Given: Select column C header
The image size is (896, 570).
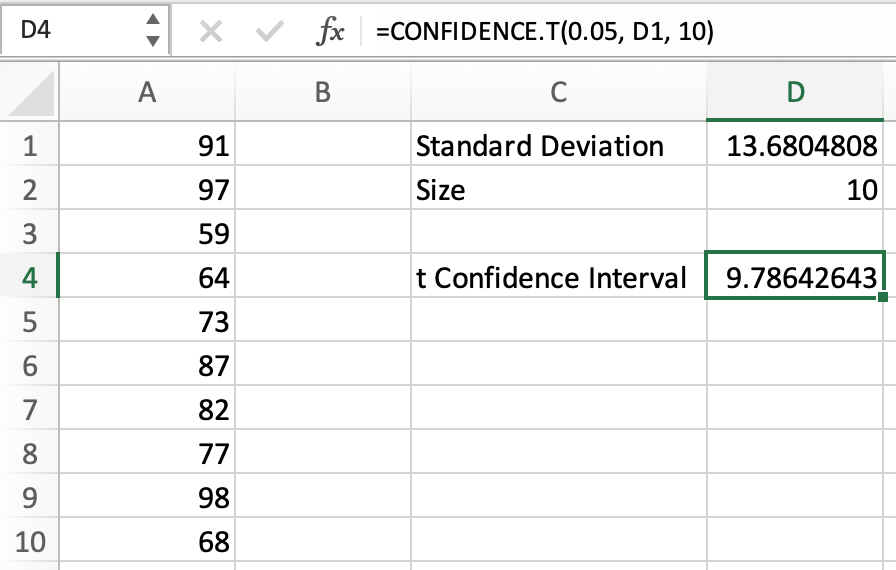Looking at the screenshot, I should tap(558, 93).
